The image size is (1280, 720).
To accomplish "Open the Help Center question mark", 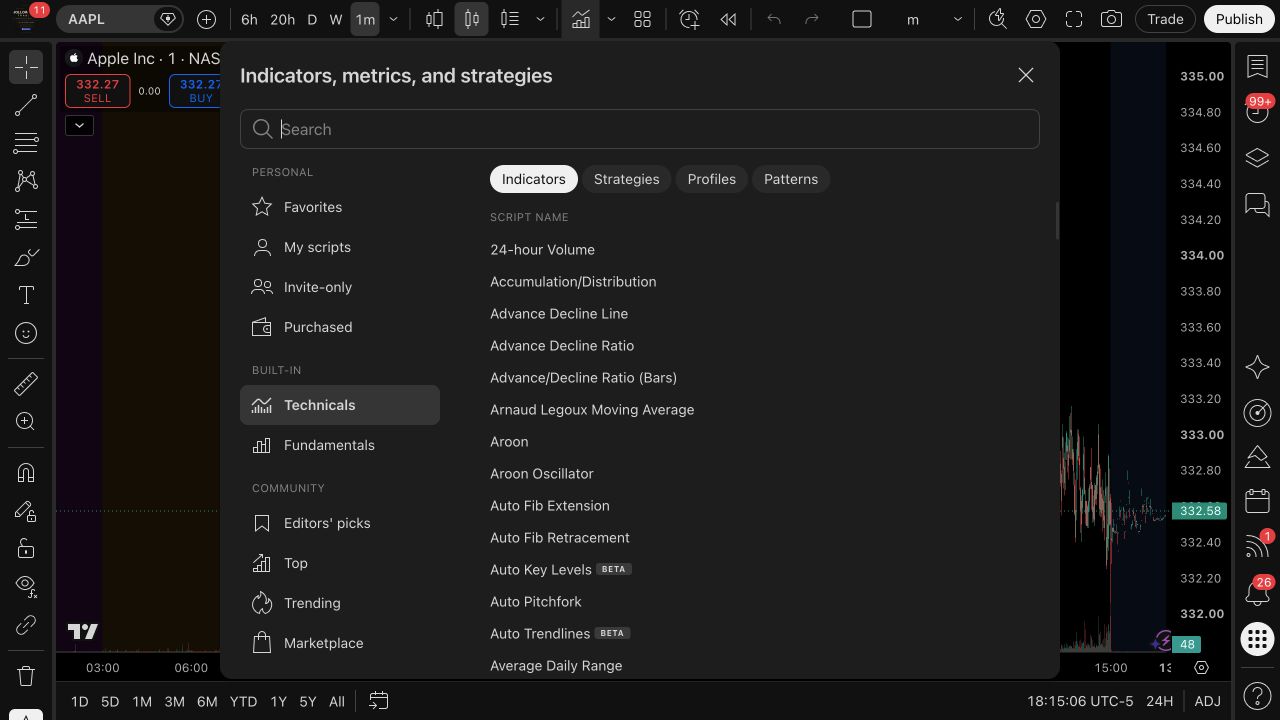I will coord(1257,695).
